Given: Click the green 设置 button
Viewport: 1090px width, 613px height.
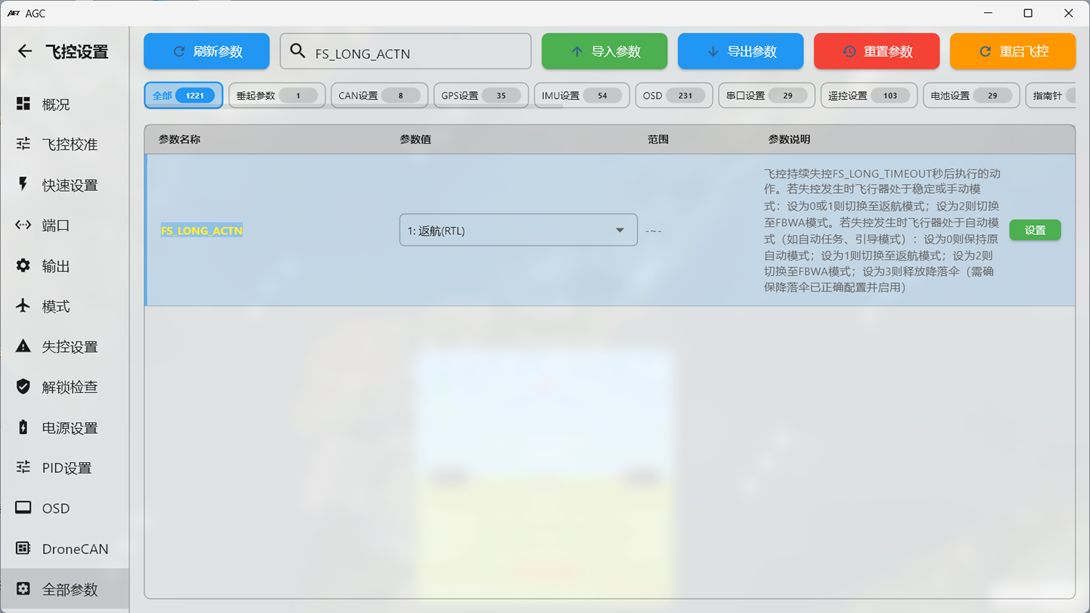Looking at the screenshot, I should tap(1034, 230).
